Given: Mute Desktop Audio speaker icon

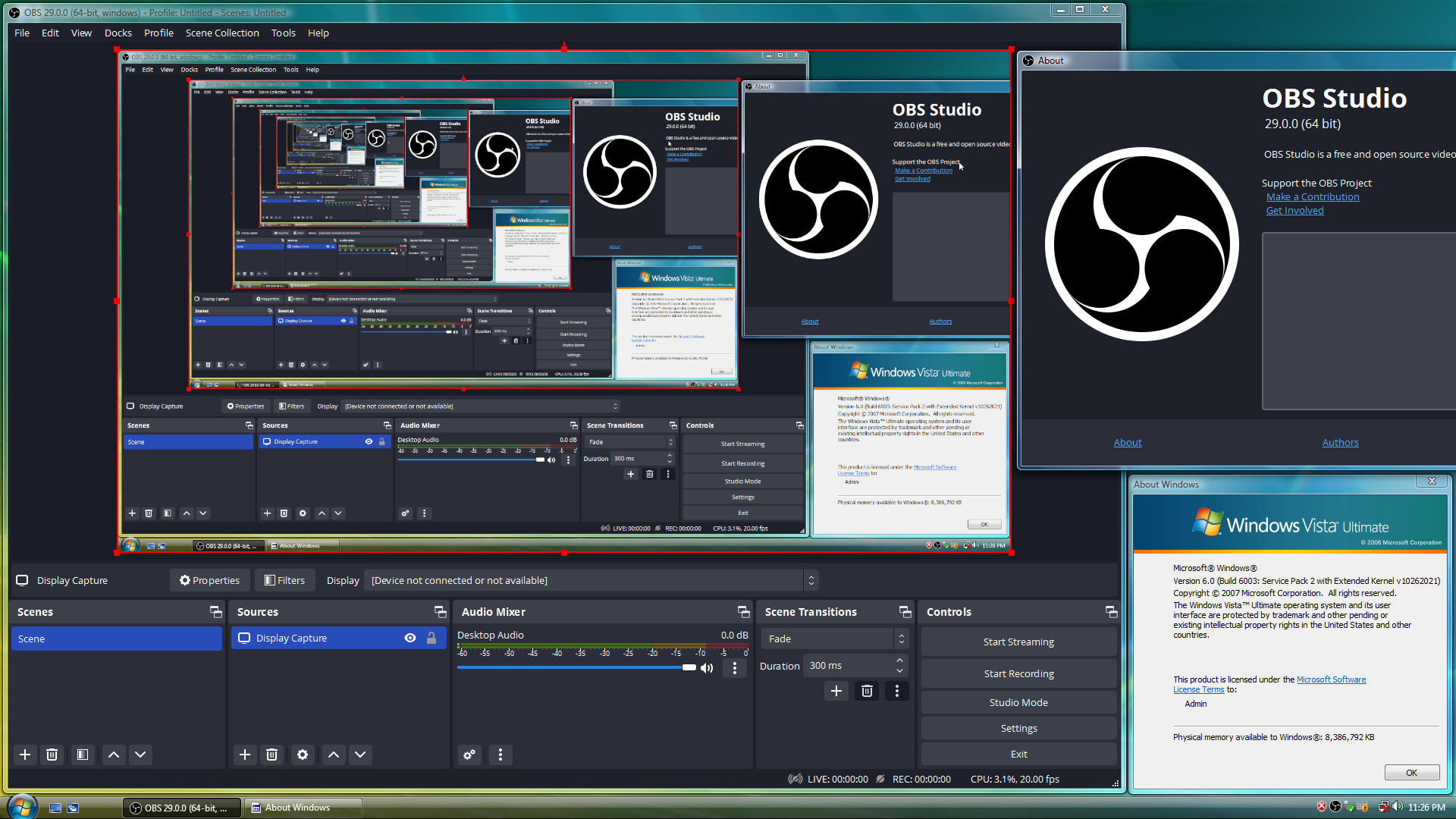Looking at the screenshot, I should tap(707, 668).
